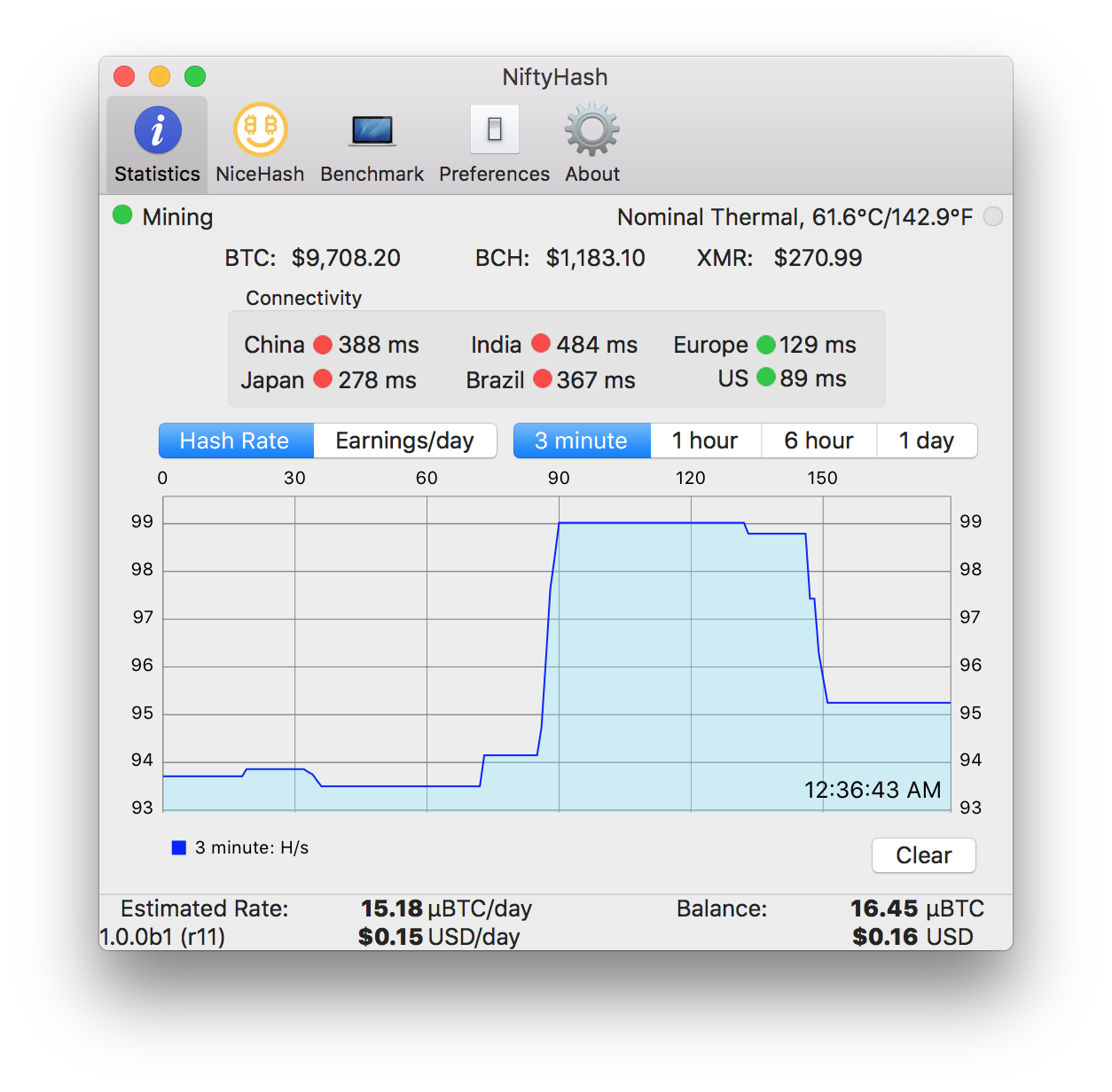Open the NiceHash smiley icon tab
The height and width of the screenshot is (1092, 1112).
(260, 129)
